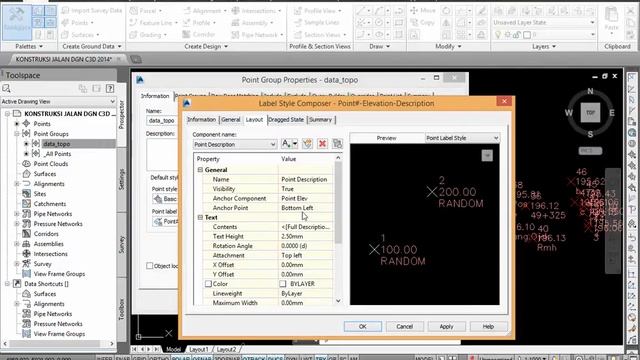Toggle OSNAP in status bar
This screenshot has width=640, height=360.
202,358
